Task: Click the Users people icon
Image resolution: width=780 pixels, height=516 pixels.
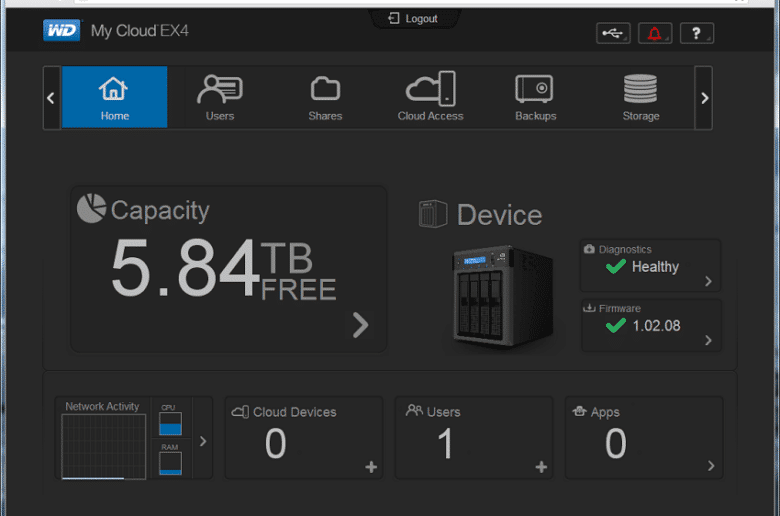Action: click(414, 411)
